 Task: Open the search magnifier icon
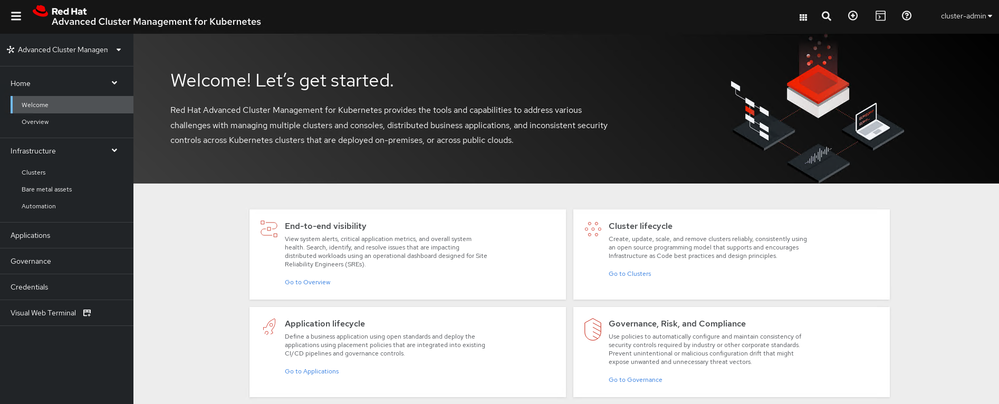pos(826,16)
